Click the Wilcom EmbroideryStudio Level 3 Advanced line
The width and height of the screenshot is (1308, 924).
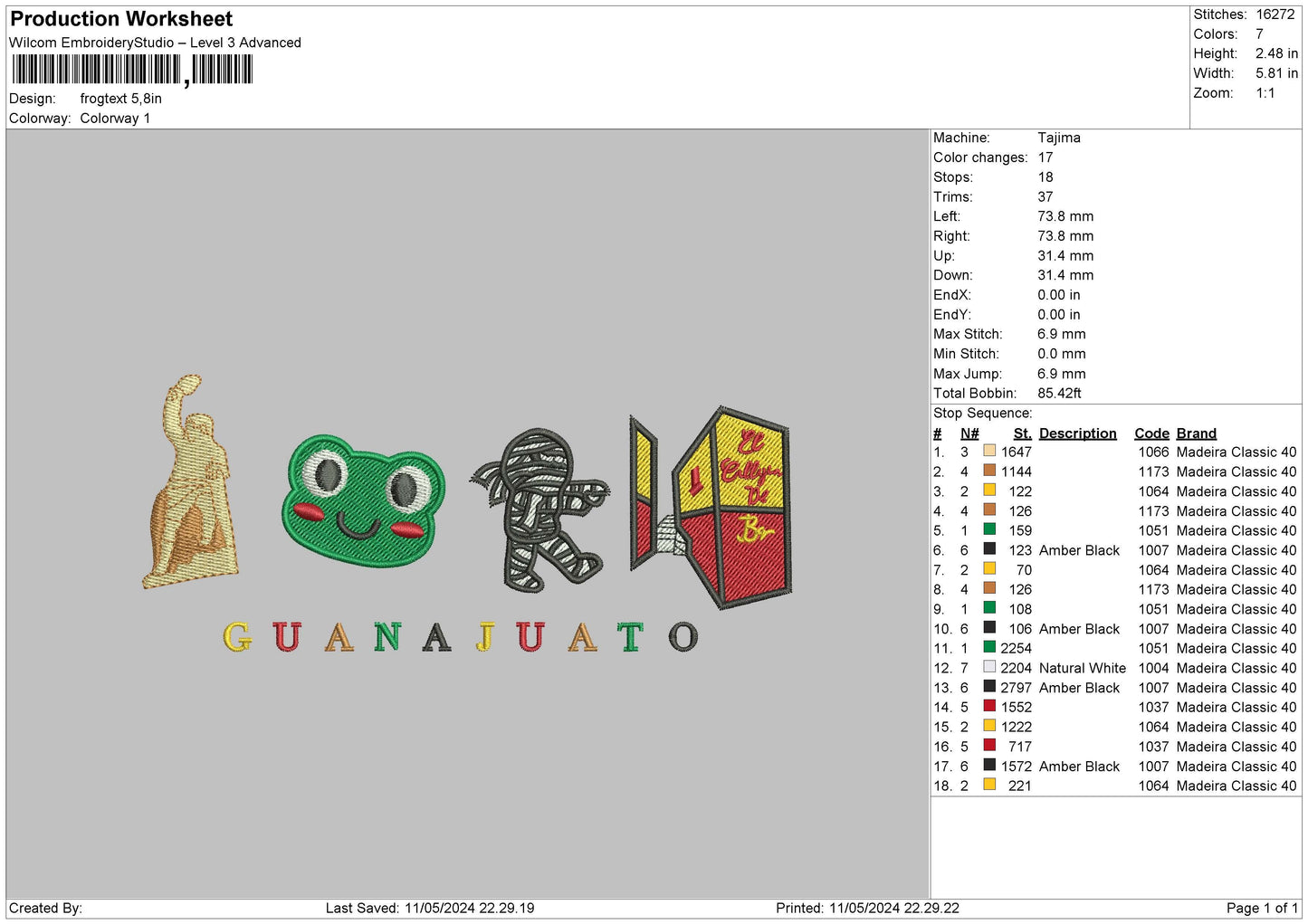point(155,43)
